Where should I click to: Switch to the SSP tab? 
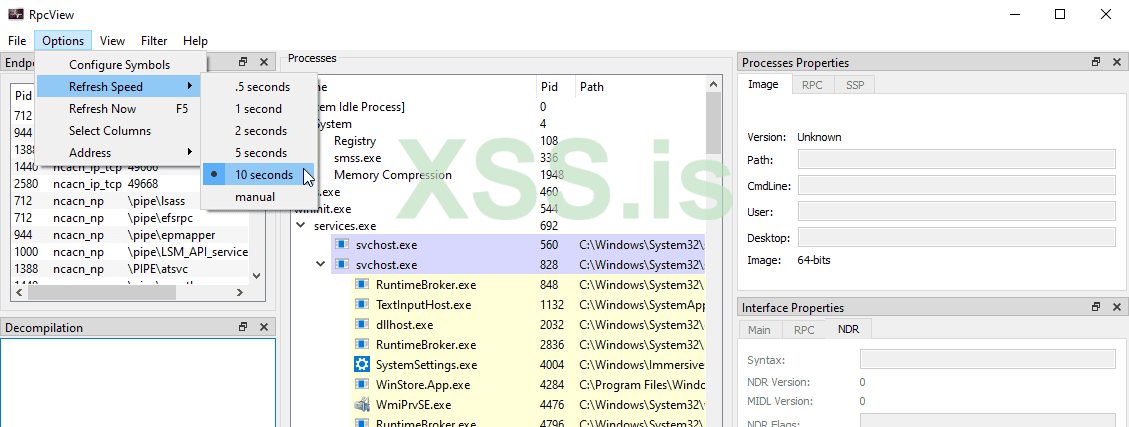point(855,85)
